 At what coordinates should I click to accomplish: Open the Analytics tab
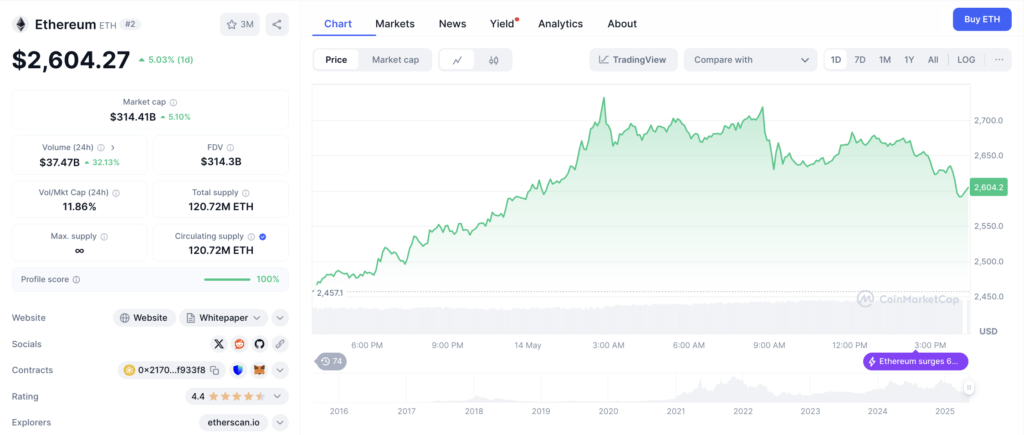click(x=560, y=24)
